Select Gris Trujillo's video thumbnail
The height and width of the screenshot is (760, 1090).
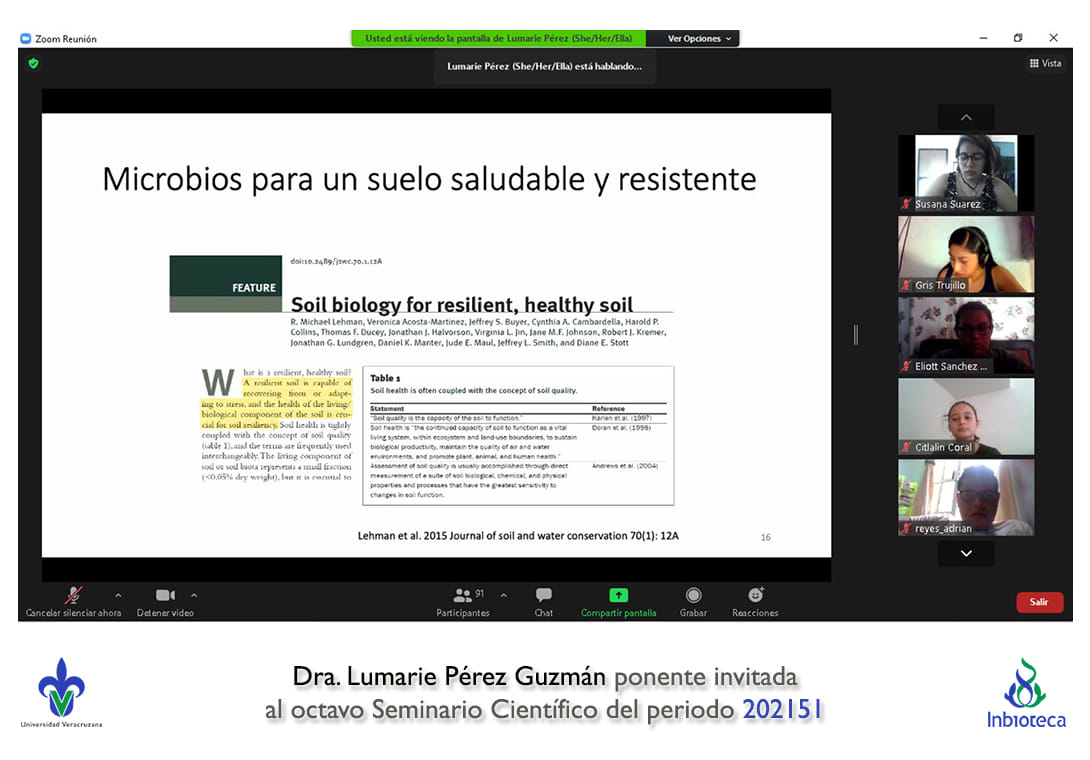point(965,254)
